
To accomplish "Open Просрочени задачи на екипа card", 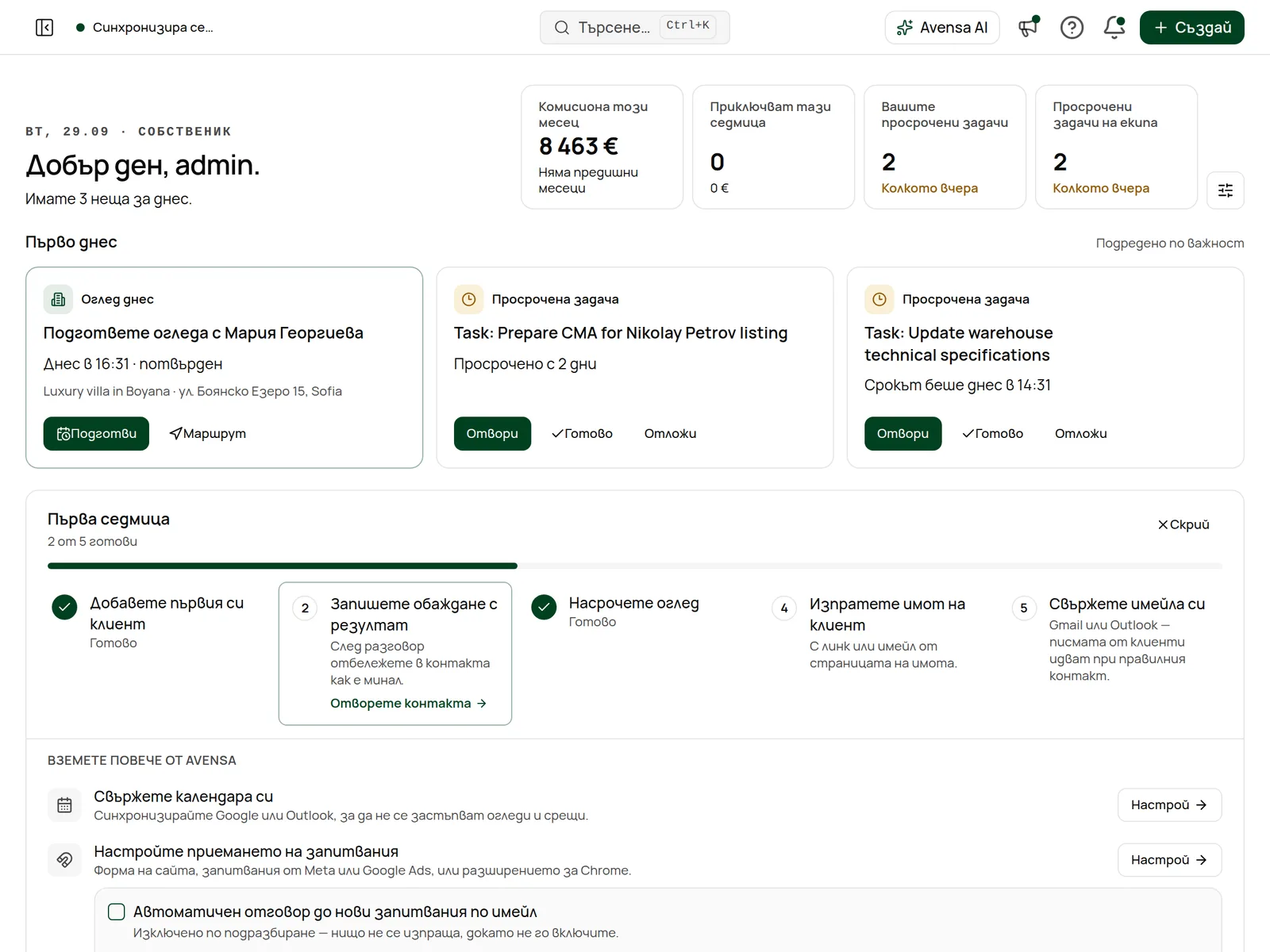I will click(x=1116, y=147).
